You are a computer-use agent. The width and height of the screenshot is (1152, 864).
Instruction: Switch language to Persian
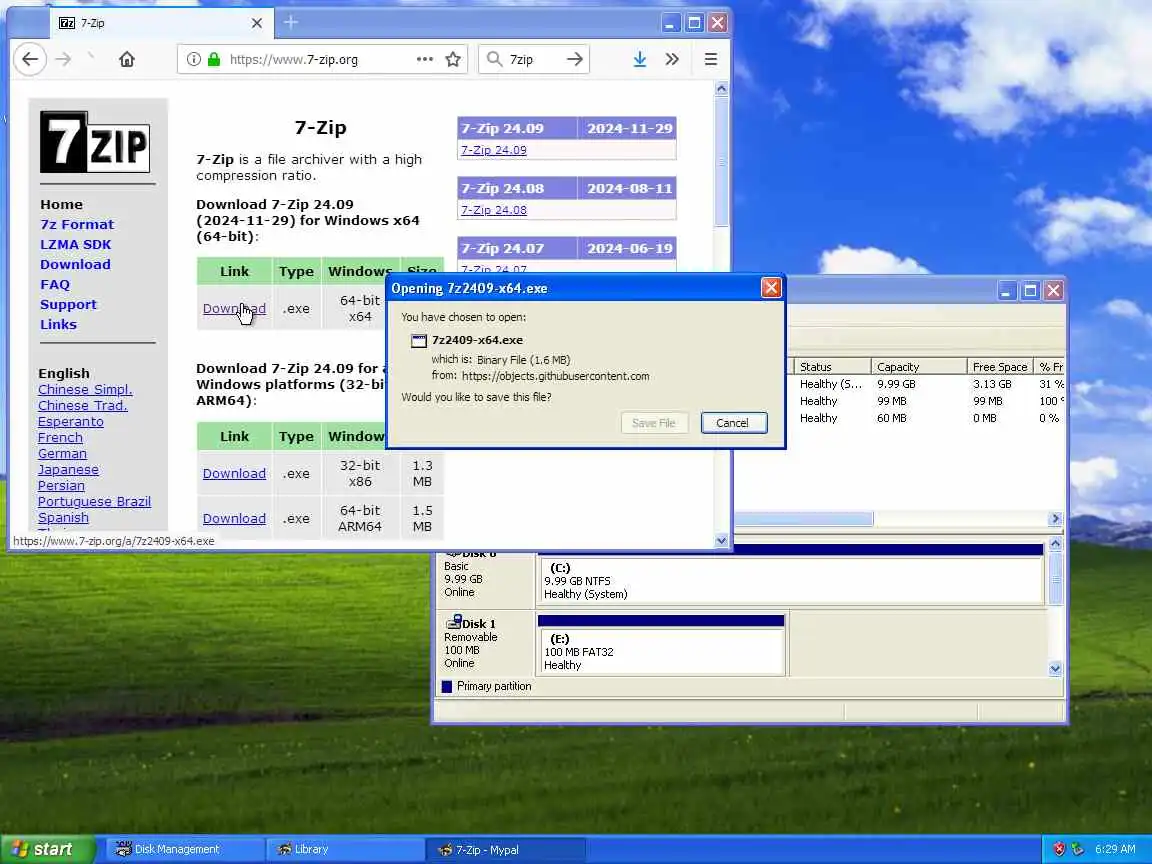pyautogui.click(x=61, y=486)
